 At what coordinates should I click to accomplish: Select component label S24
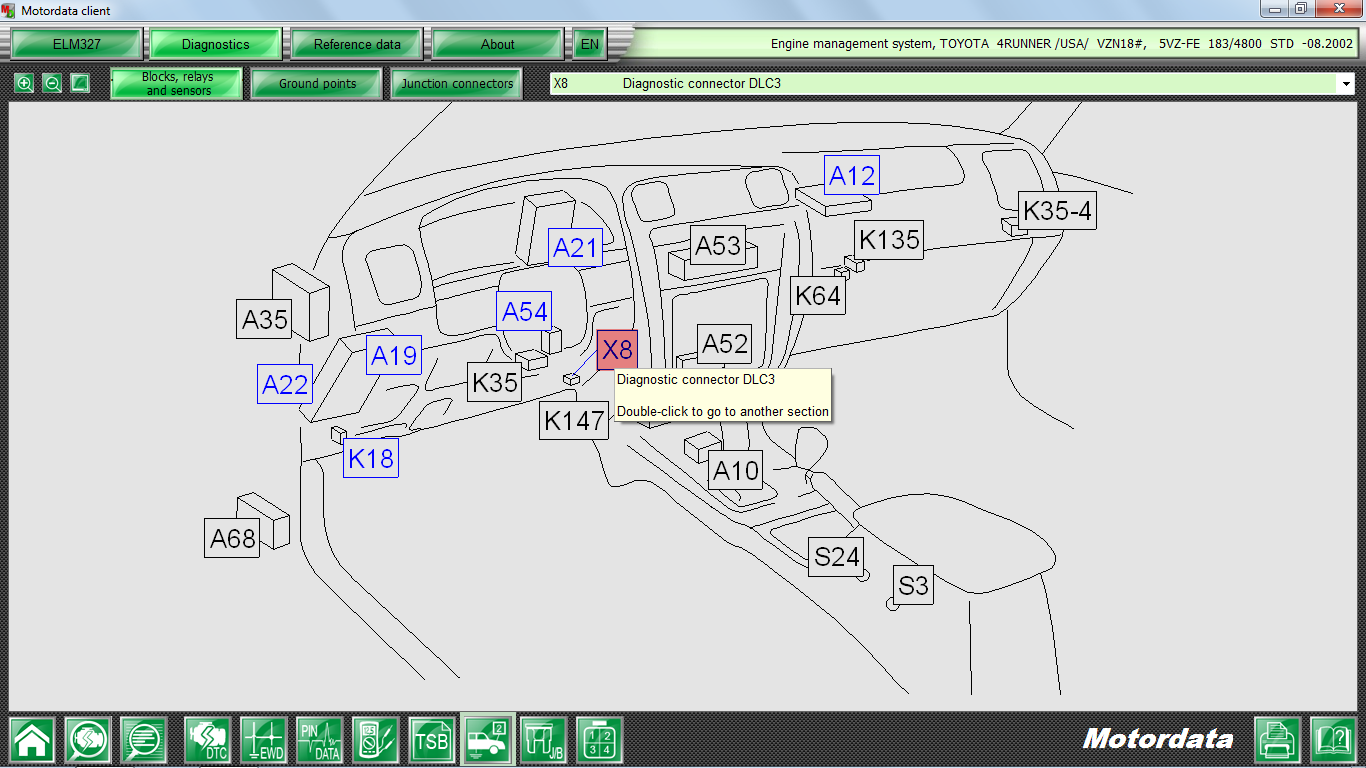(x=836, y=556)
